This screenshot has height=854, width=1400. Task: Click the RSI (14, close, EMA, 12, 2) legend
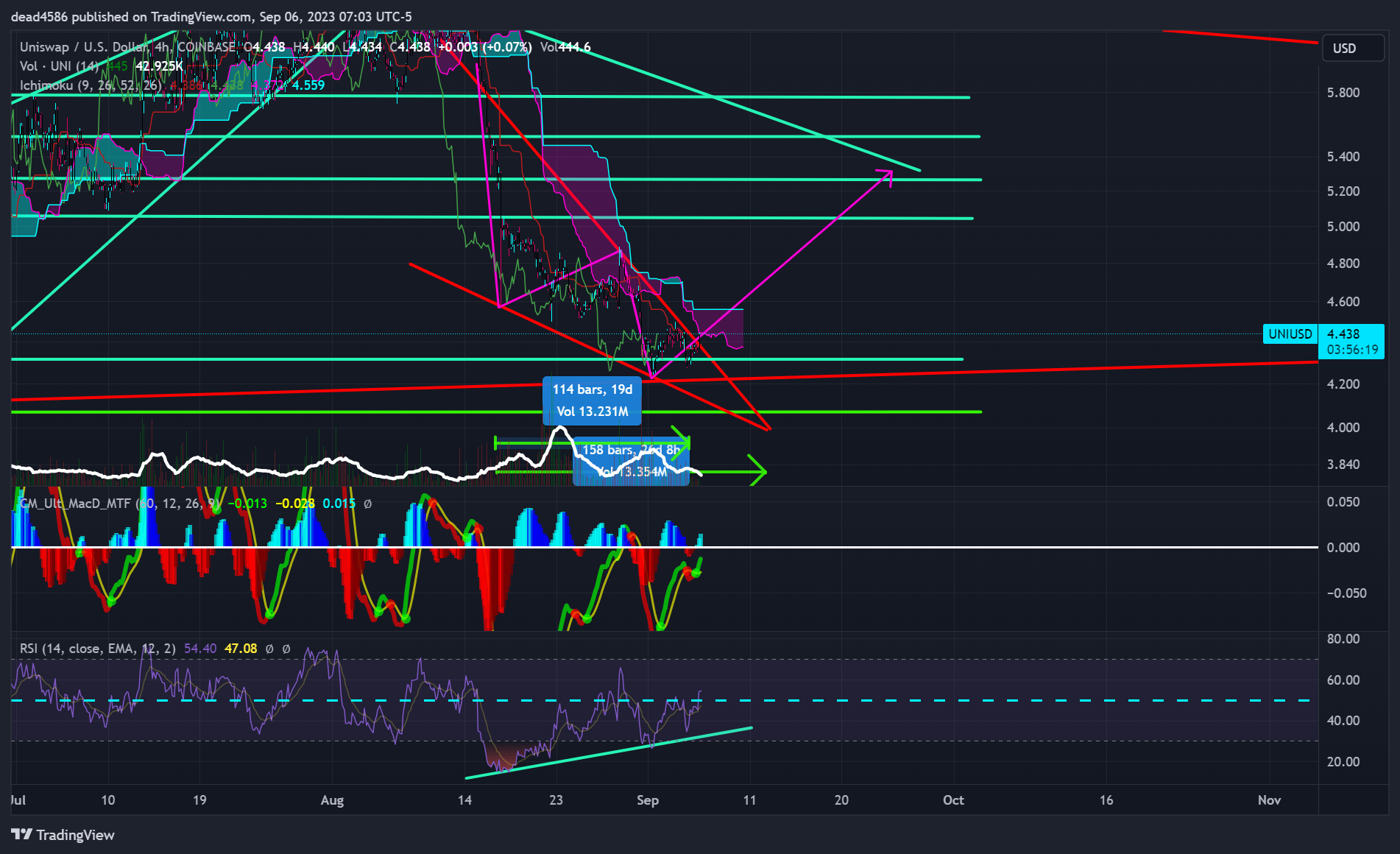(x=97, y=648)
